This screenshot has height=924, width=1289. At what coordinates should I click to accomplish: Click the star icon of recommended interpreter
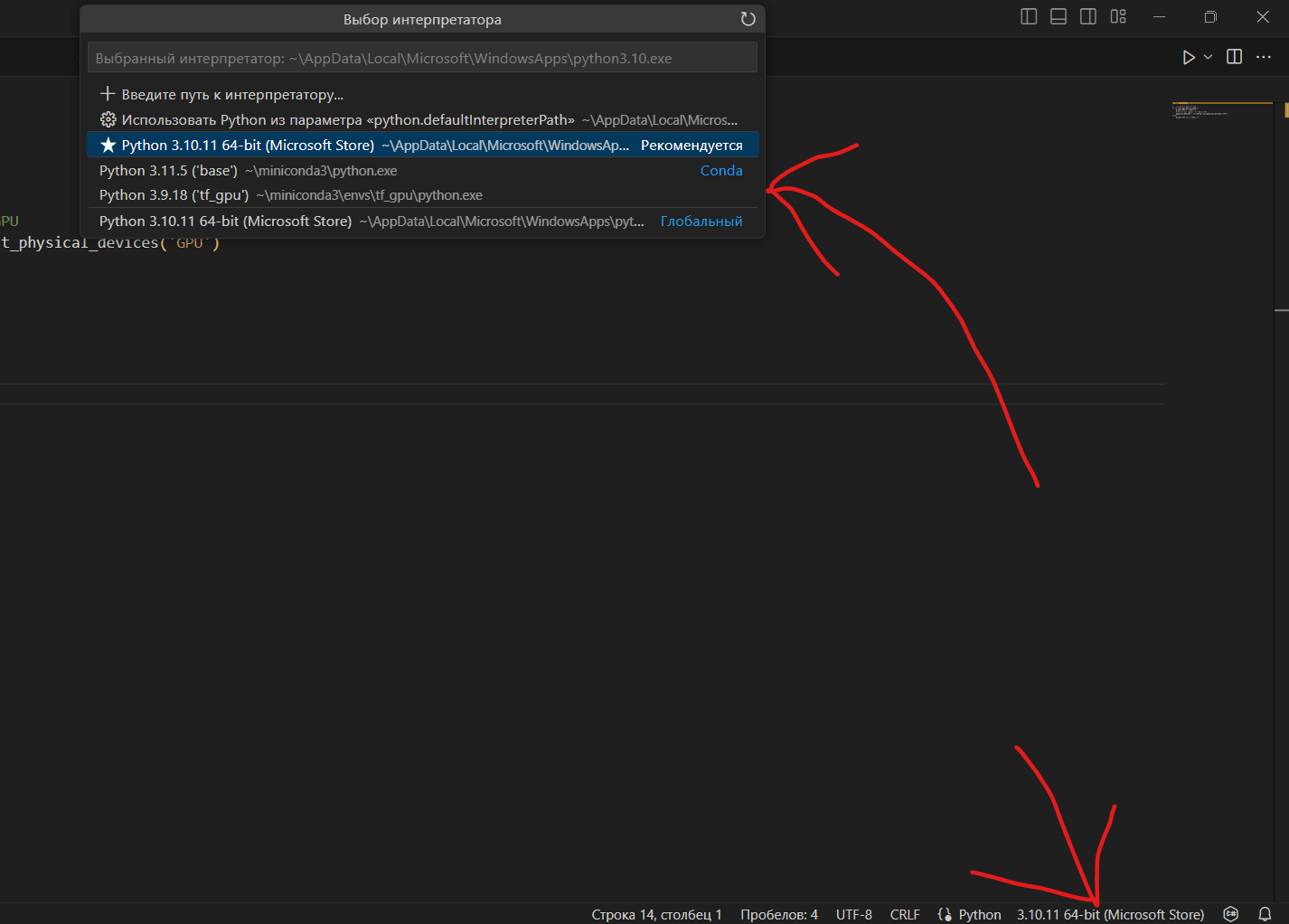(108, 145)
